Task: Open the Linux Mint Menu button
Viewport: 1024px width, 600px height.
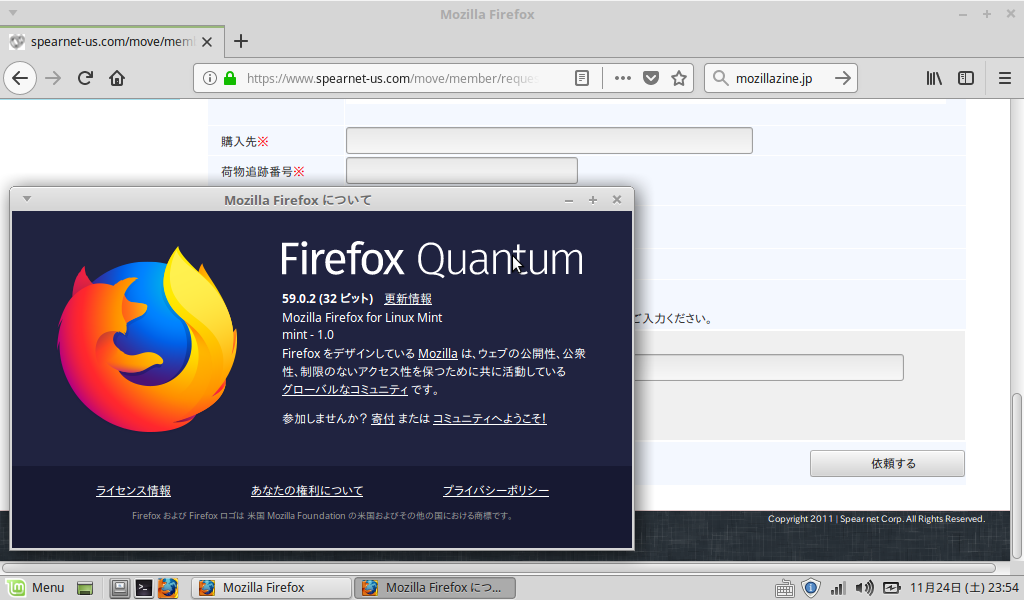Action: 37,588
